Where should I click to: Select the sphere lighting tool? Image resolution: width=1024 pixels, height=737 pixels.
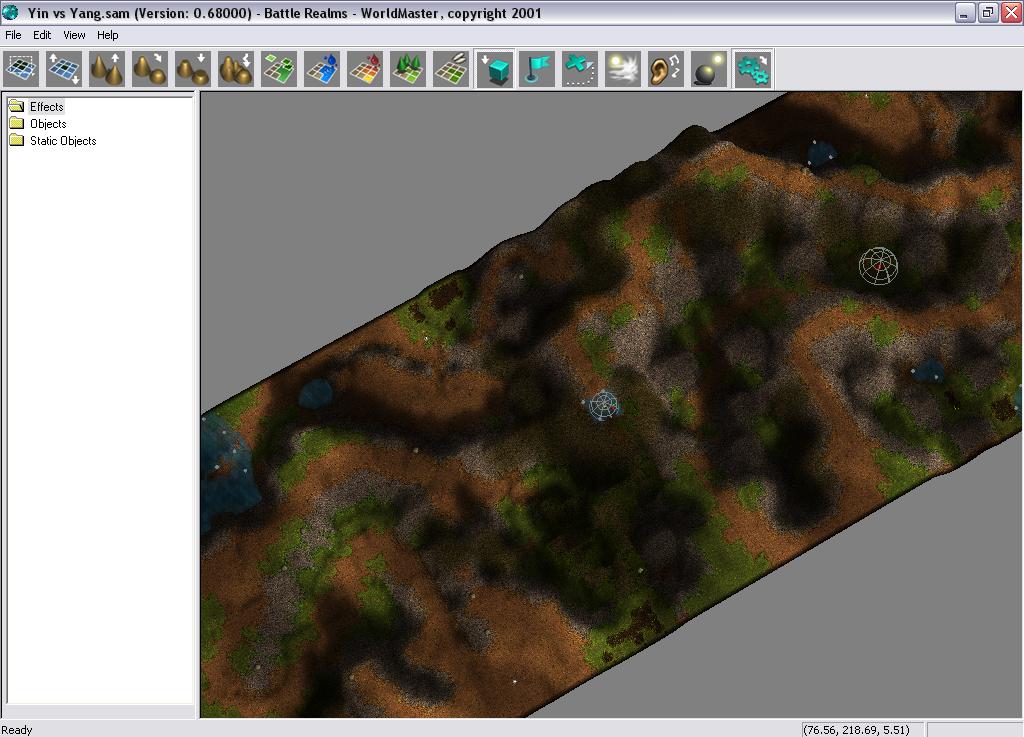pos(709,69)
